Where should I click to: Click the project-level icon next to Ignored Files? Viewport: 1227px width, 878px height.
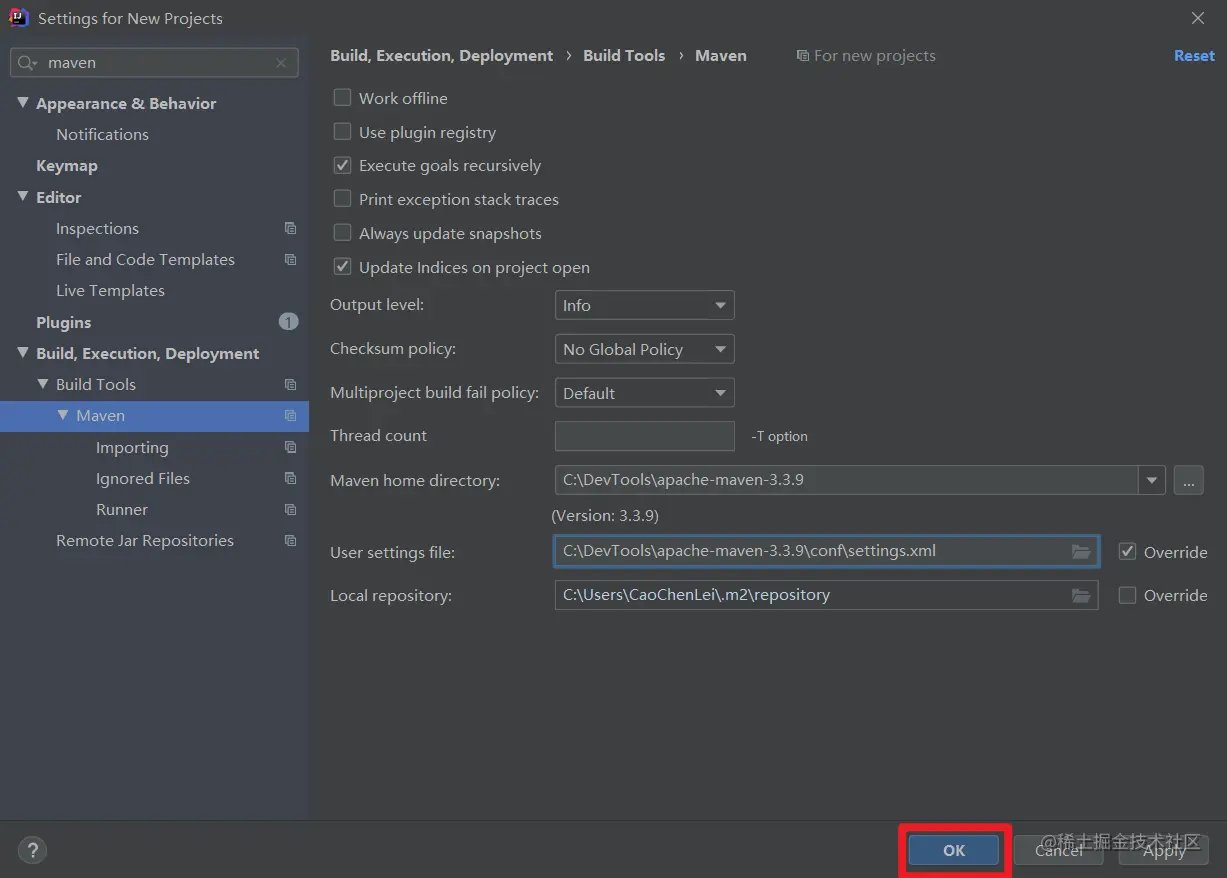click(x=290, y=478)
